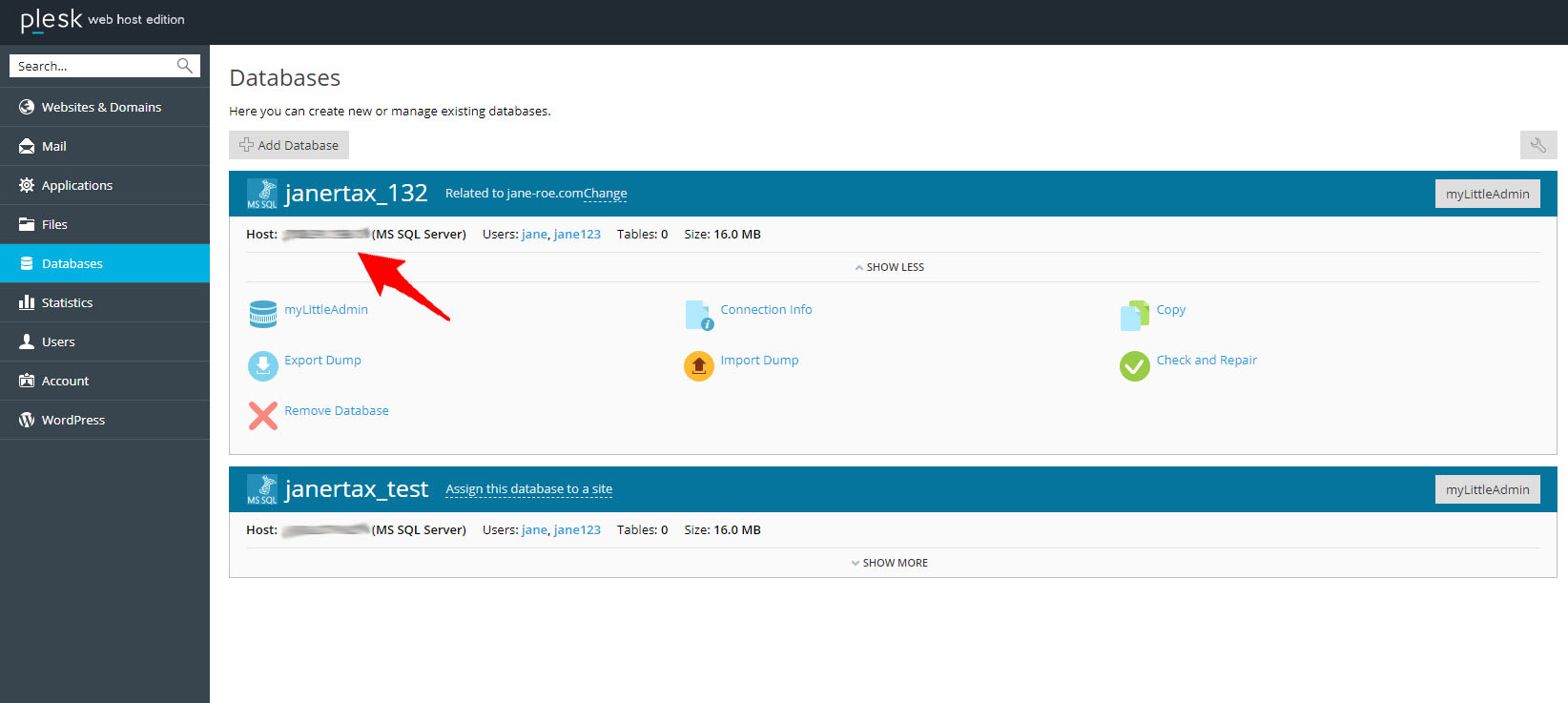The height and width of the screenshot is (703, 1568).
Task: Open the WordPress sidebar item
Action: (x=72, y=420)
